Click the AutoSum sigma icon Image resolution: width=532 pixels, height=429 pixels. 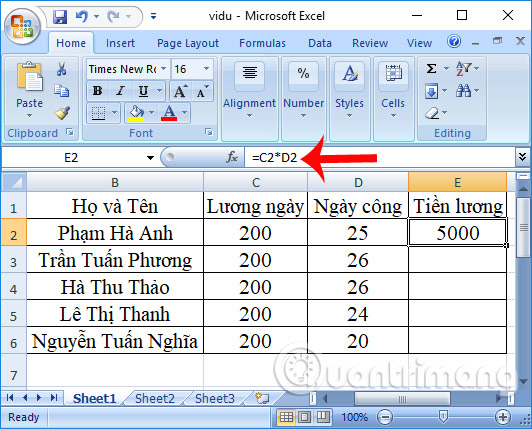tap(431, 69)
